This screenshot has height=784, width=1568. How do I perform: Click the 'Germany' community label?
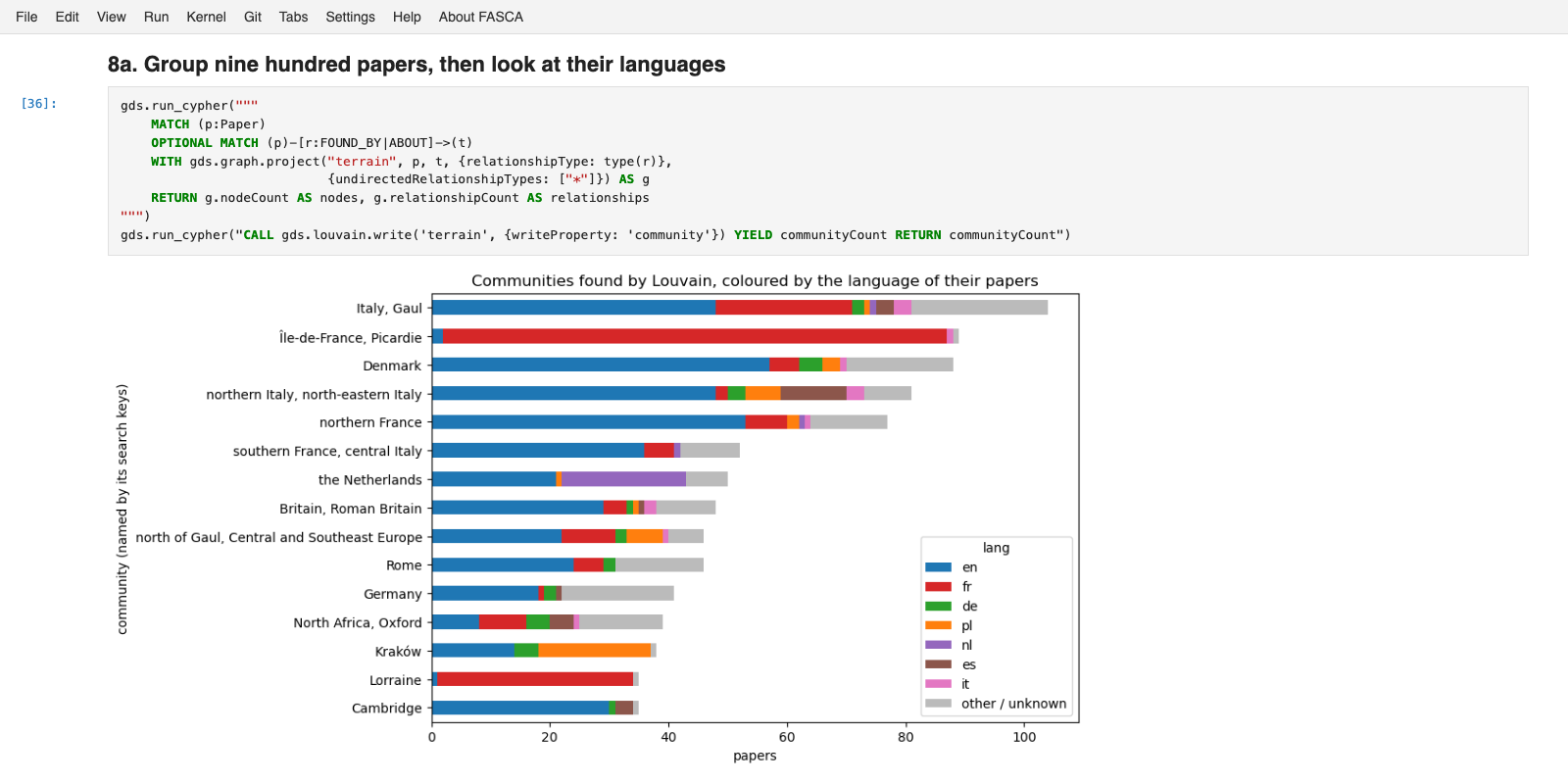pos(393,594)
